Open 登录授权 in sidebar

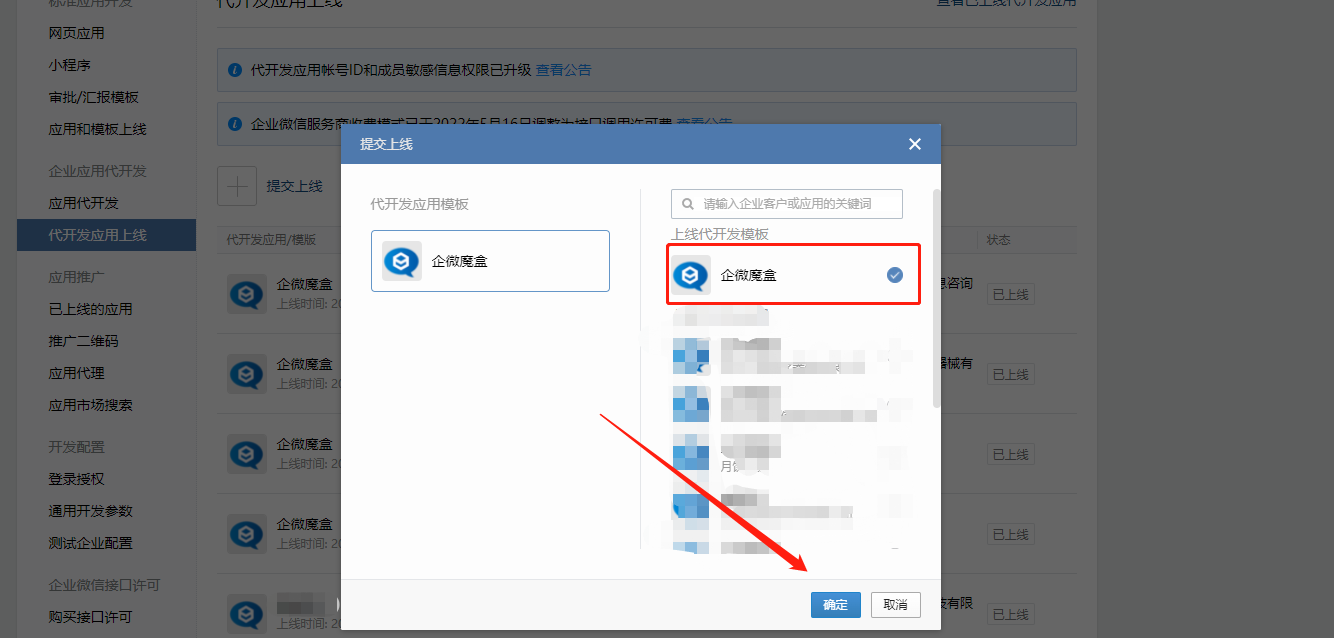point(76,479)
